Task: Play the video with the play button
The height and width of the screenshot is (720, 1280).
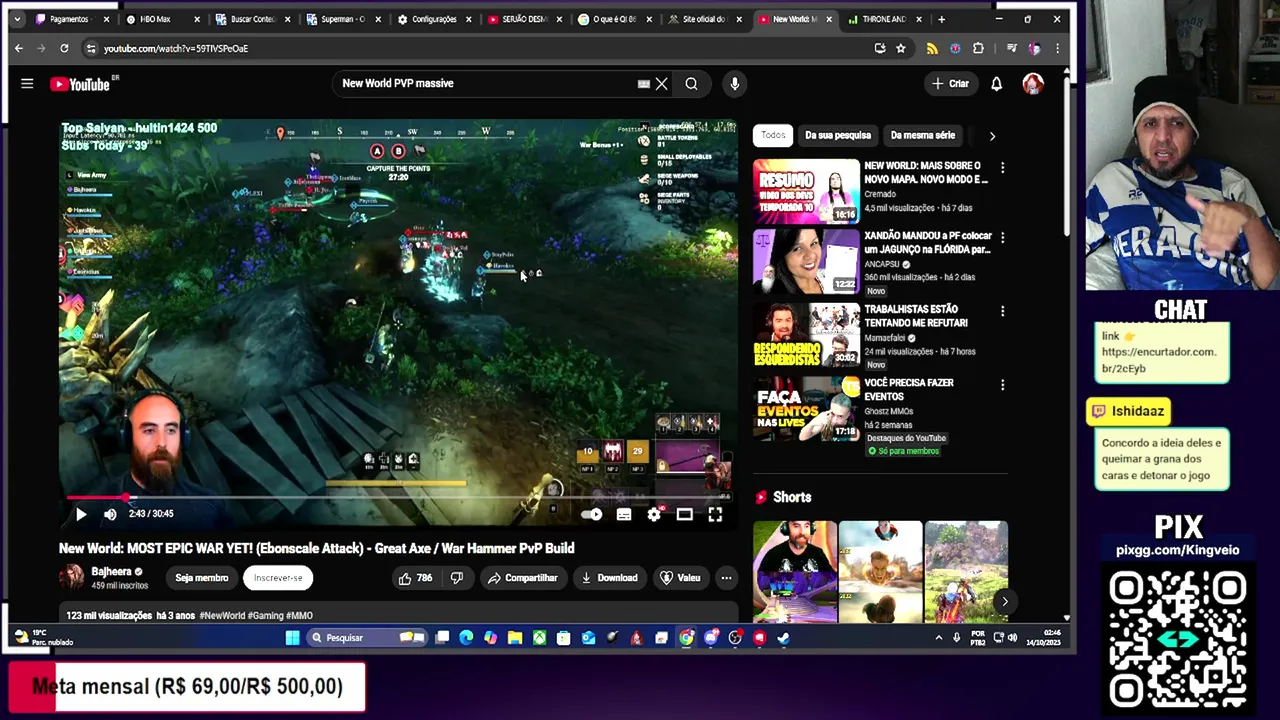Action: 81,514
